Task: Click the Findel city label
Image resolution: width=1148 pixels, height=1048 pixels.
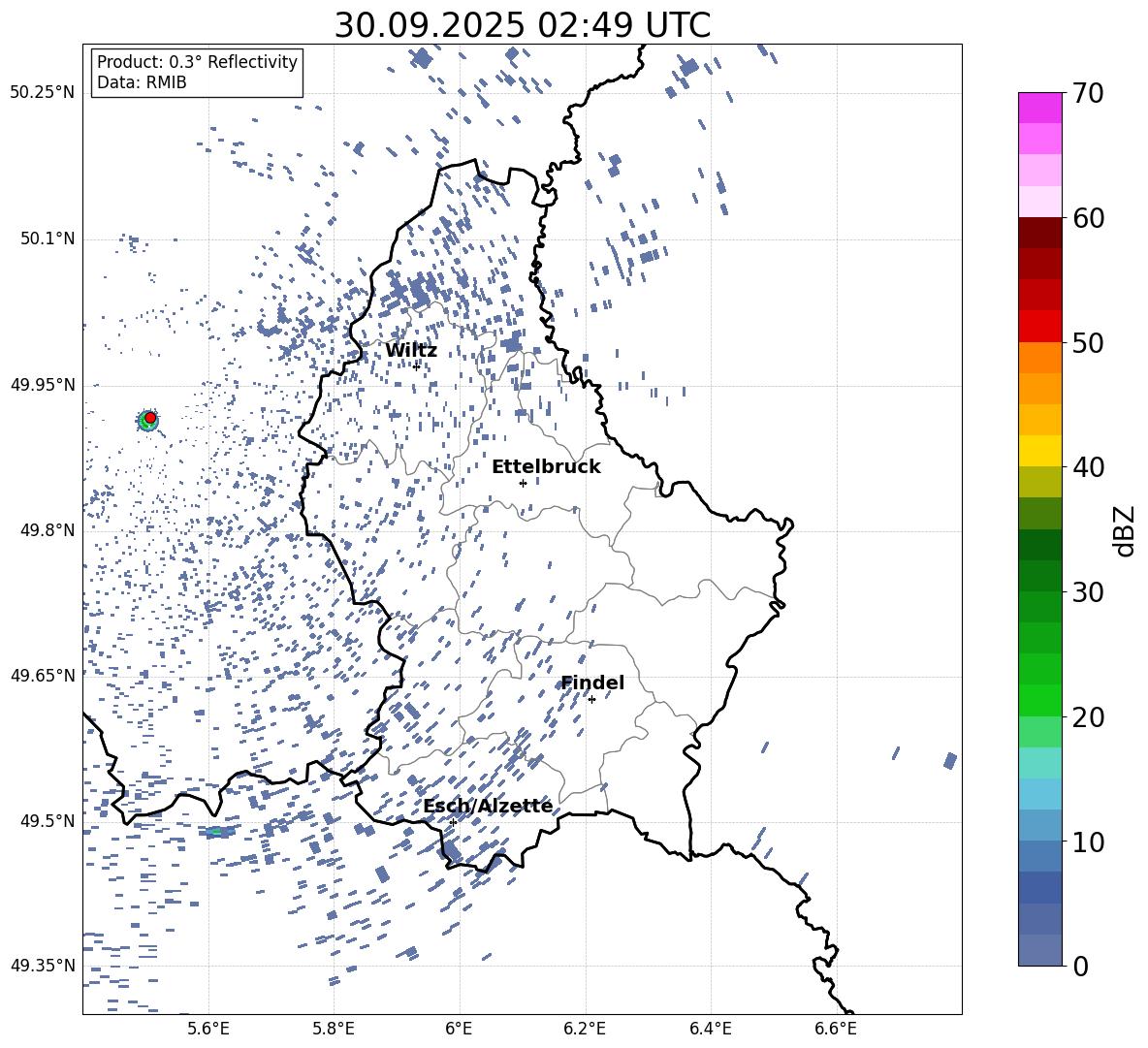Action: [592, 683]
